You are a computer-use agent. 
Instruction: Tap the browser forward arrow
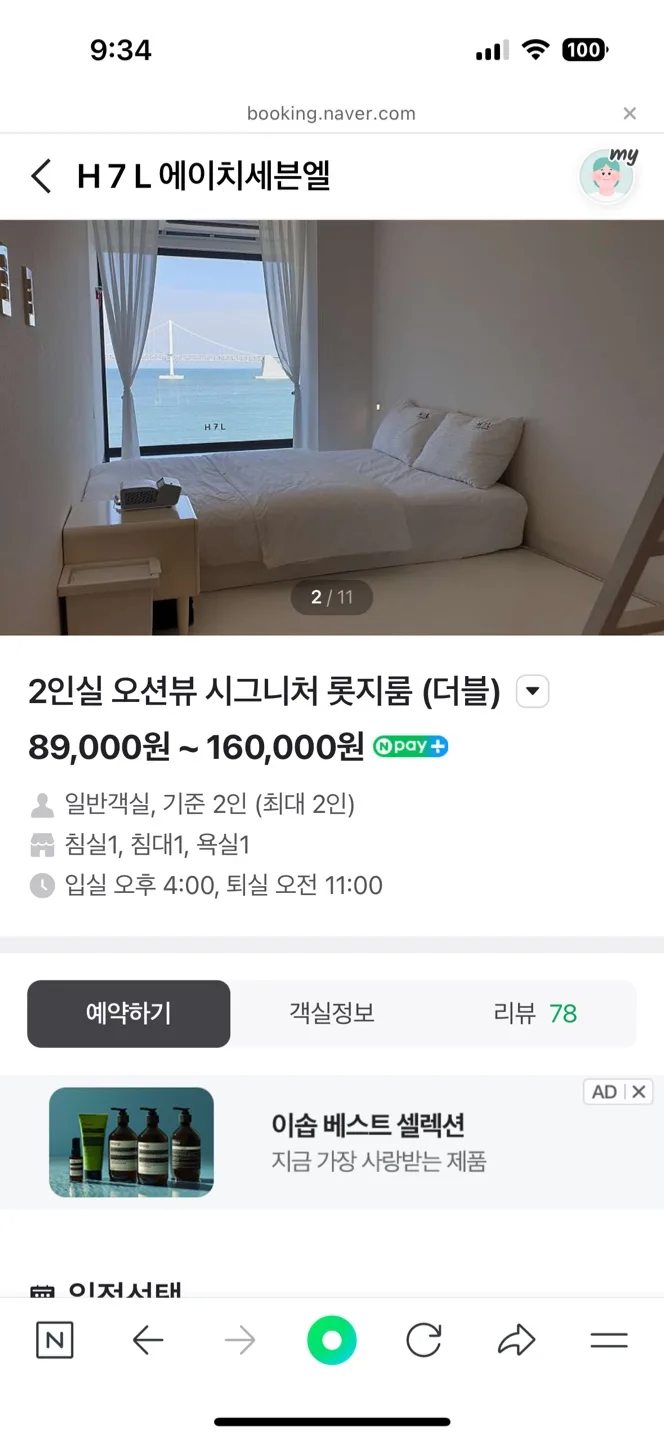click(x=240, y=1341)
